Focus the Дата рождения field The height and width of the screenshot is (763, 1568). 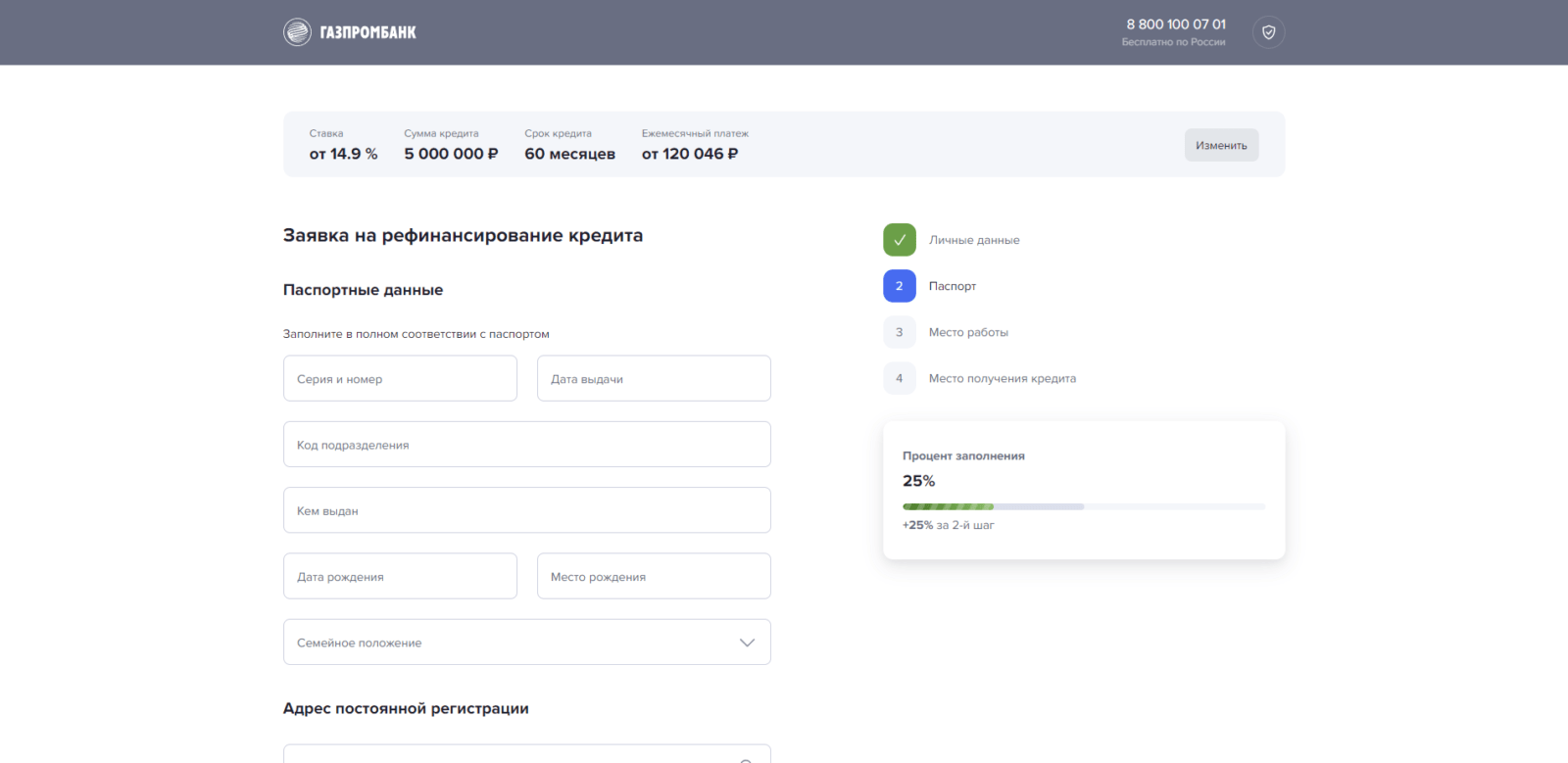(x=400, y=576)
